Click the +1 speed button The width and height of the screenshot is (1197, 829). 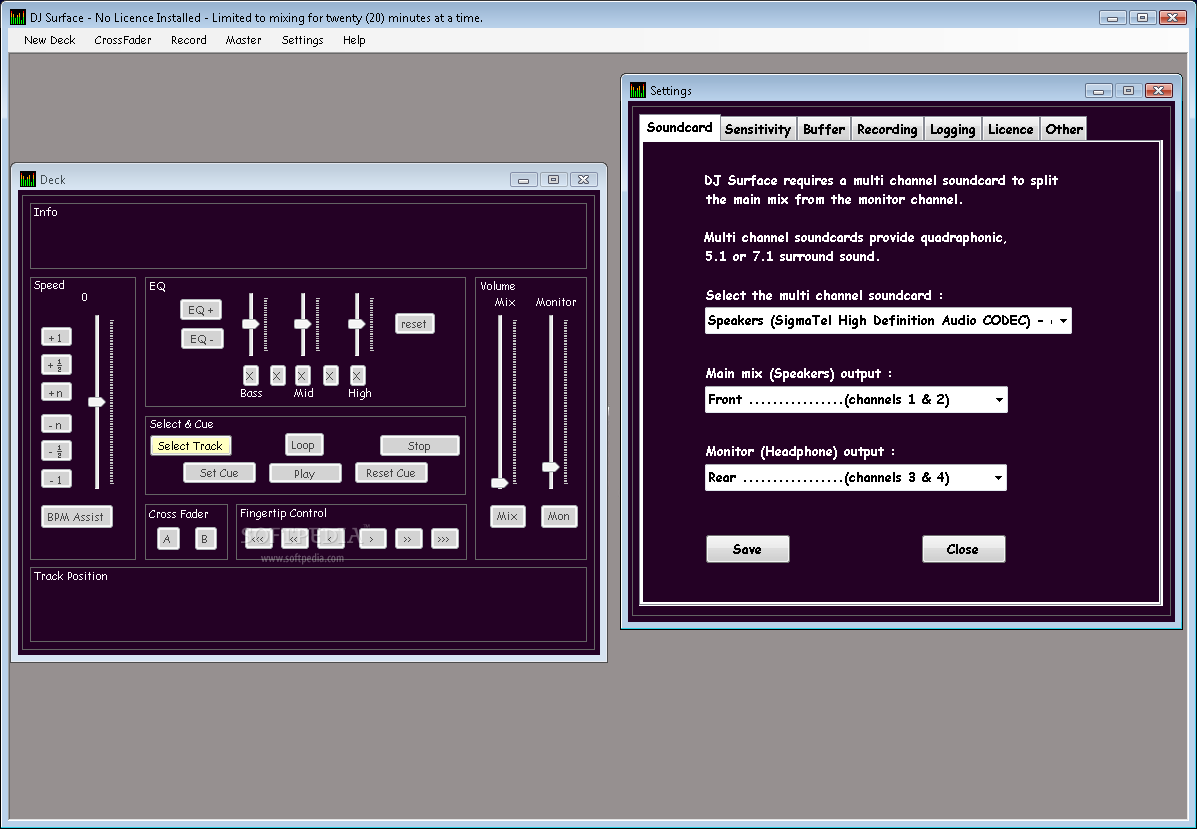56,337
